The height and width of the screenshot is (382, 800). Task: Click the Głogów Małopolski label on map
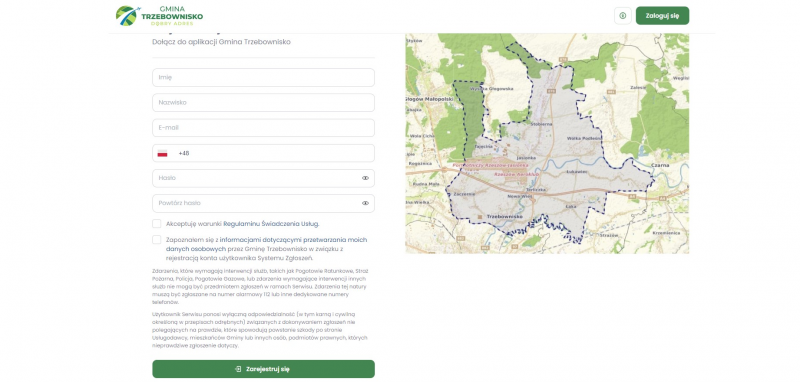coord(430,99)
